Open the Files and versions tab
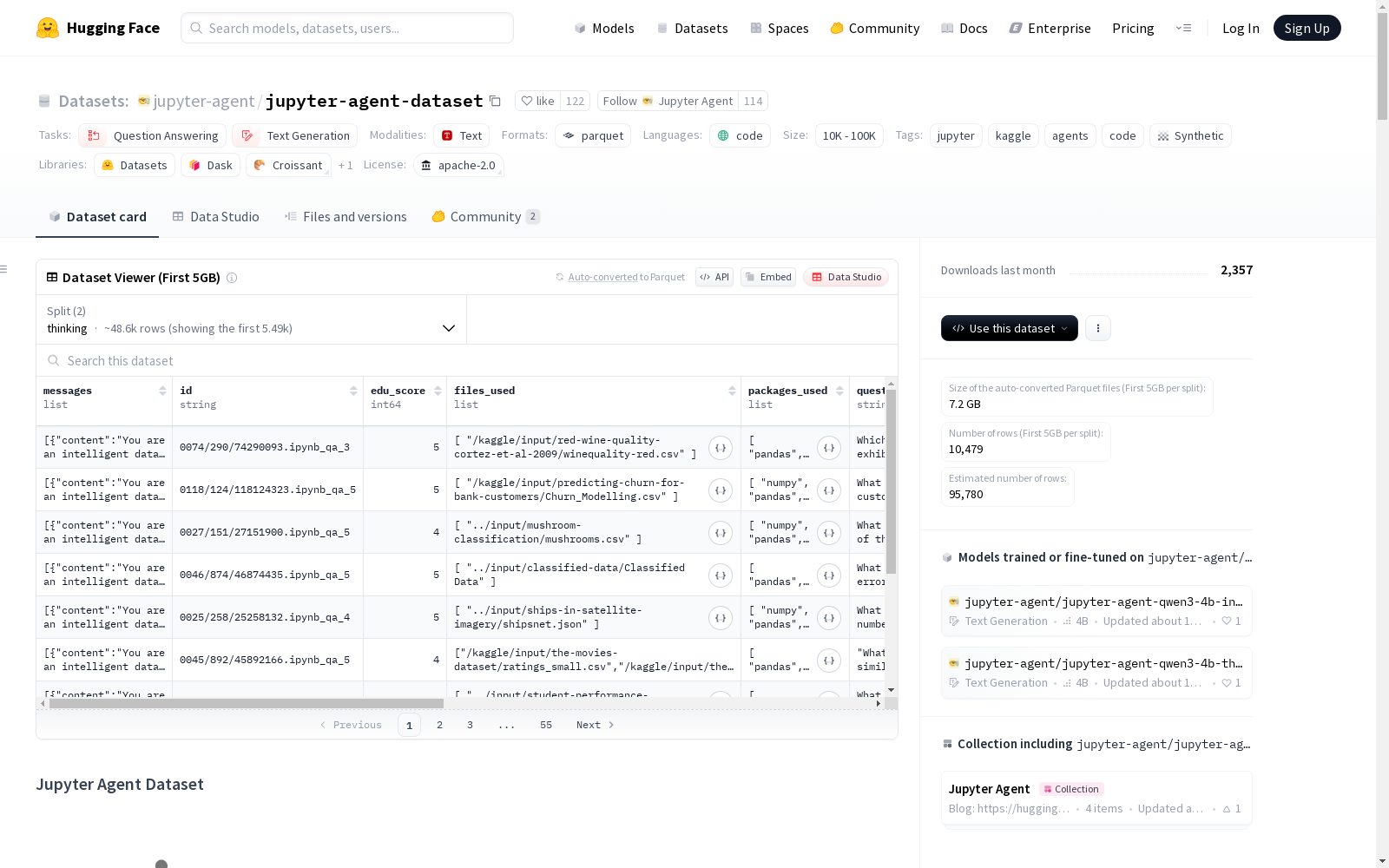This screenshot has height=868, width=1389. 346,217
